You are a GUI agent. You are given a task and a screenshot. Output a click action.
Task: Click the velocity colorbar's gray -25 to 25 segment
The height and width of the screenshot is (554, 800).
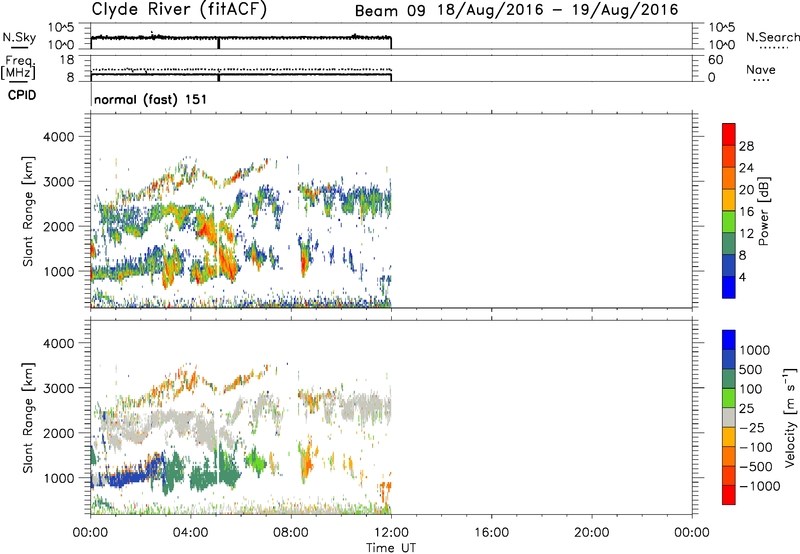click(x=729, y=418)
